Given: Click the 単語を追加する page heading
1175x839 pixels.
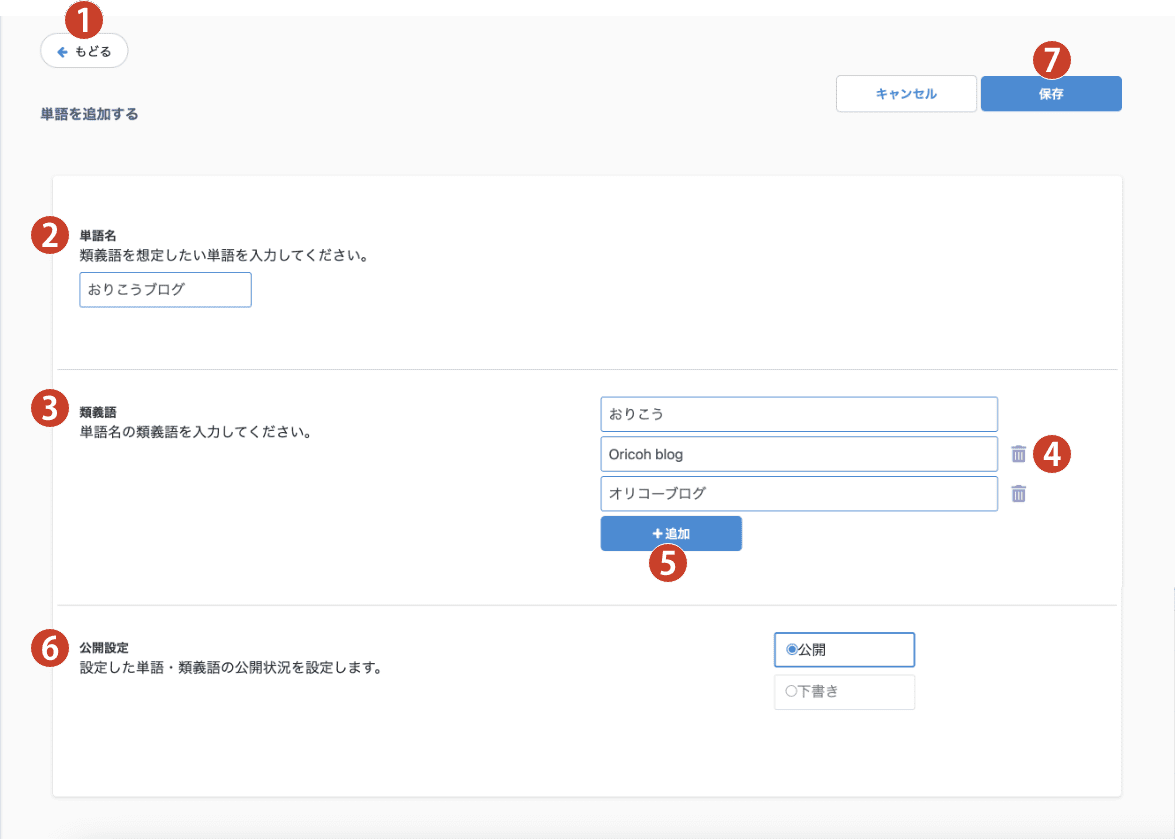Looking at the screenshot, I should pyautogui.click(x=89, y=115).
